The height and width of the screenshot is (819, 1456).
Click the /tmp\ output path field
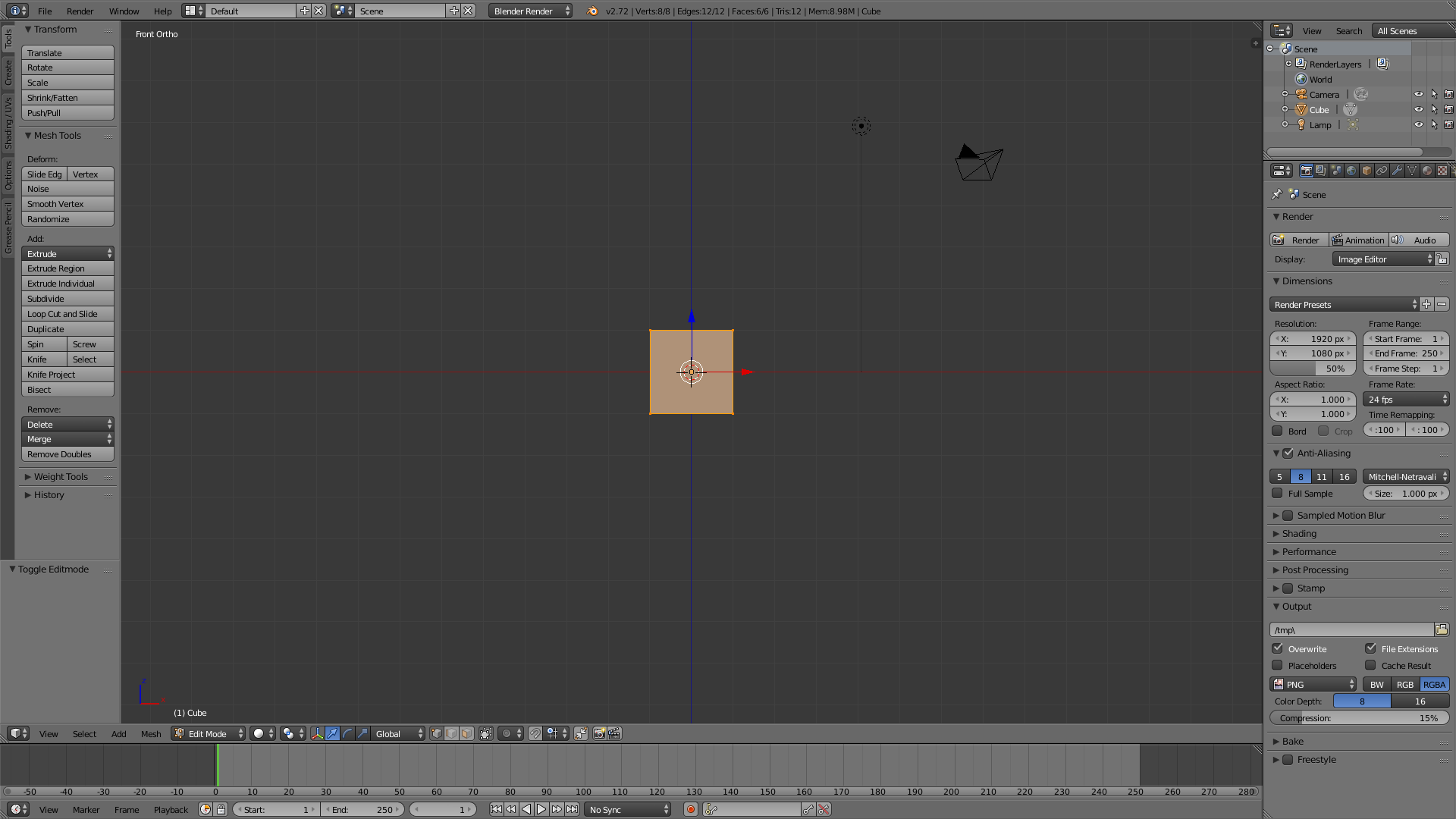(1351, 629)
